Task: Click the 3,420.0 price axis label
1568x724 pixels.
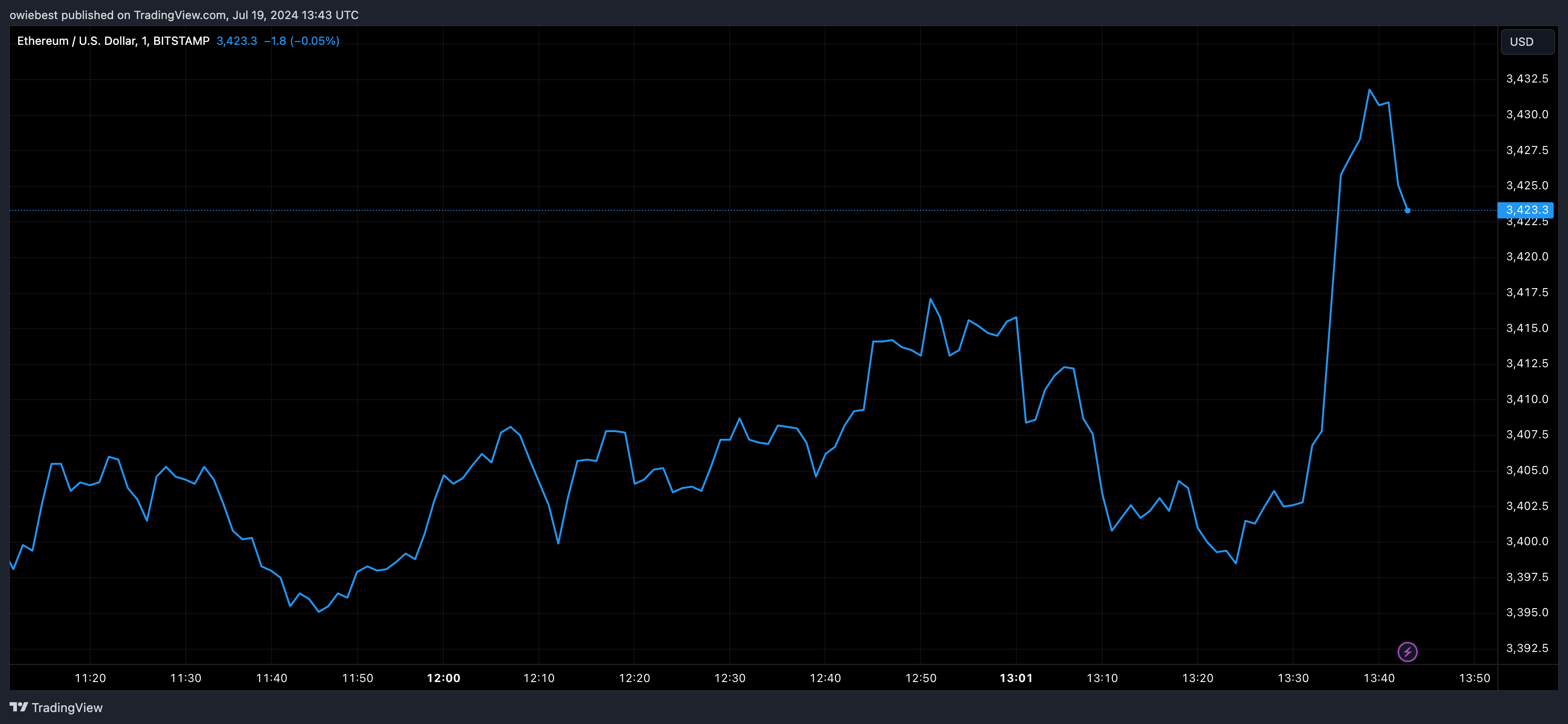Action: (x=1526, y=257)
